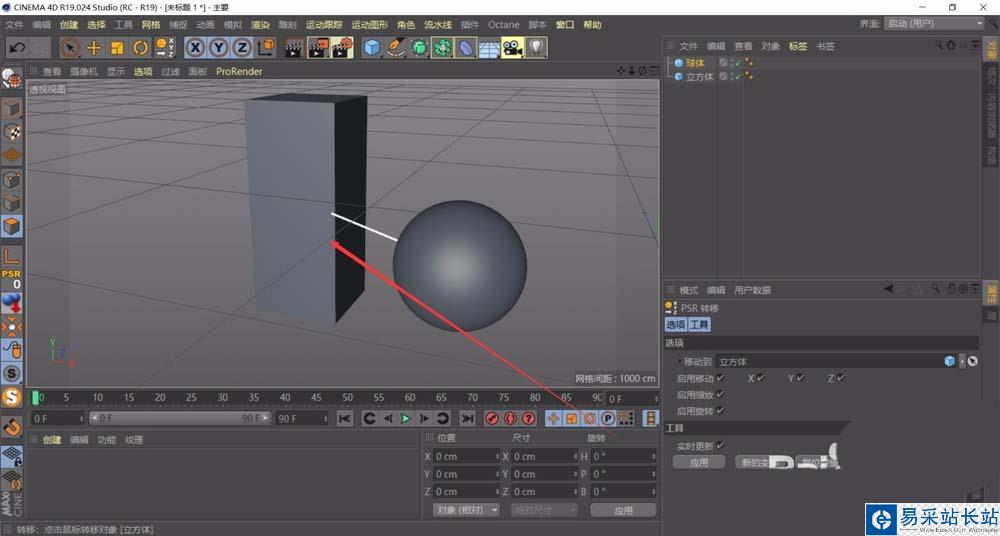Disable the 启用移动 checkbox
The height and width of the screenshot is (536, 1000).
coord(720,378)
